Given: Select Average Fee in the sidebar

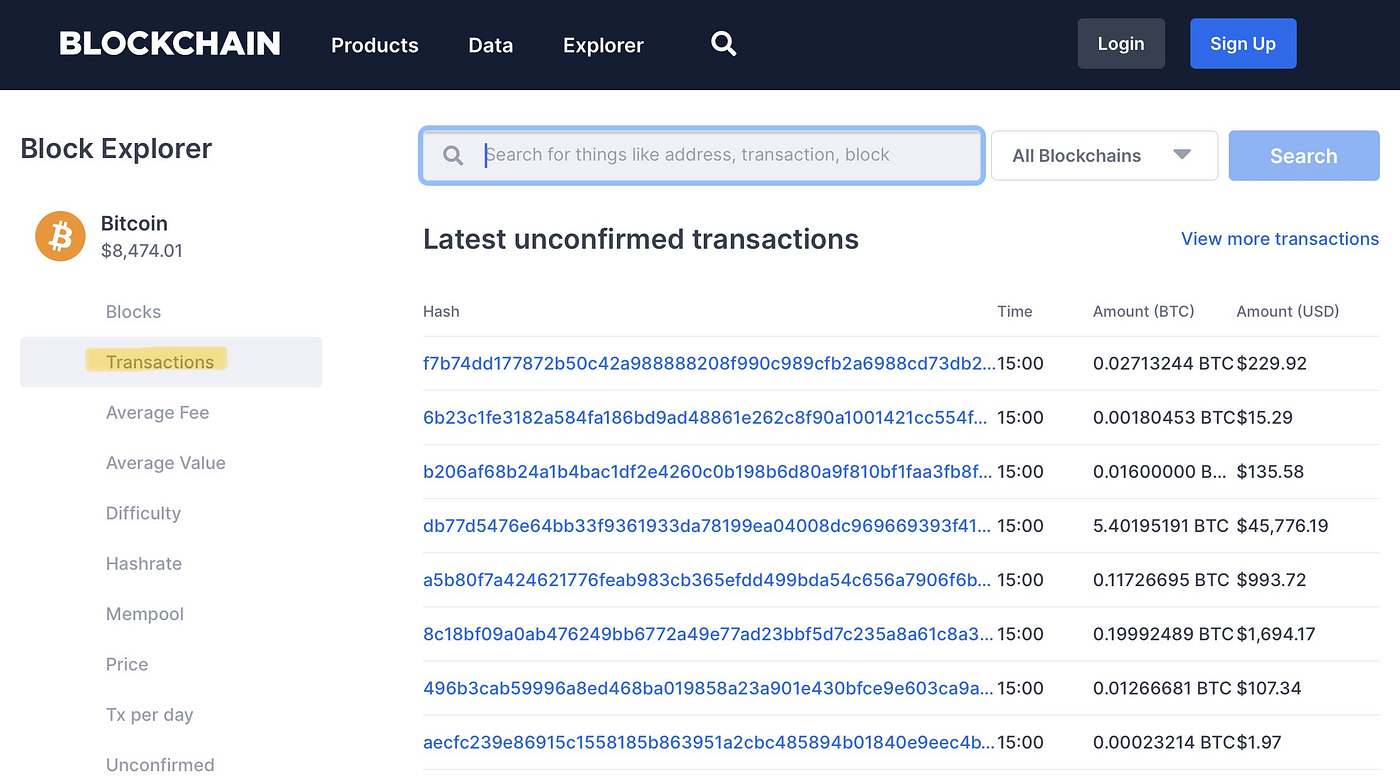Looking at the screenshot, I should [157, 413].
